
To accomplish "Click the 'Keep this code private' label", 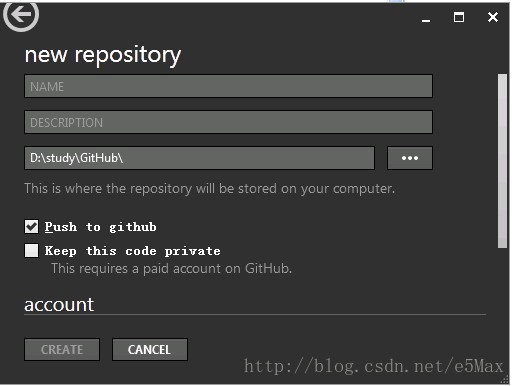I will [132, 251].
